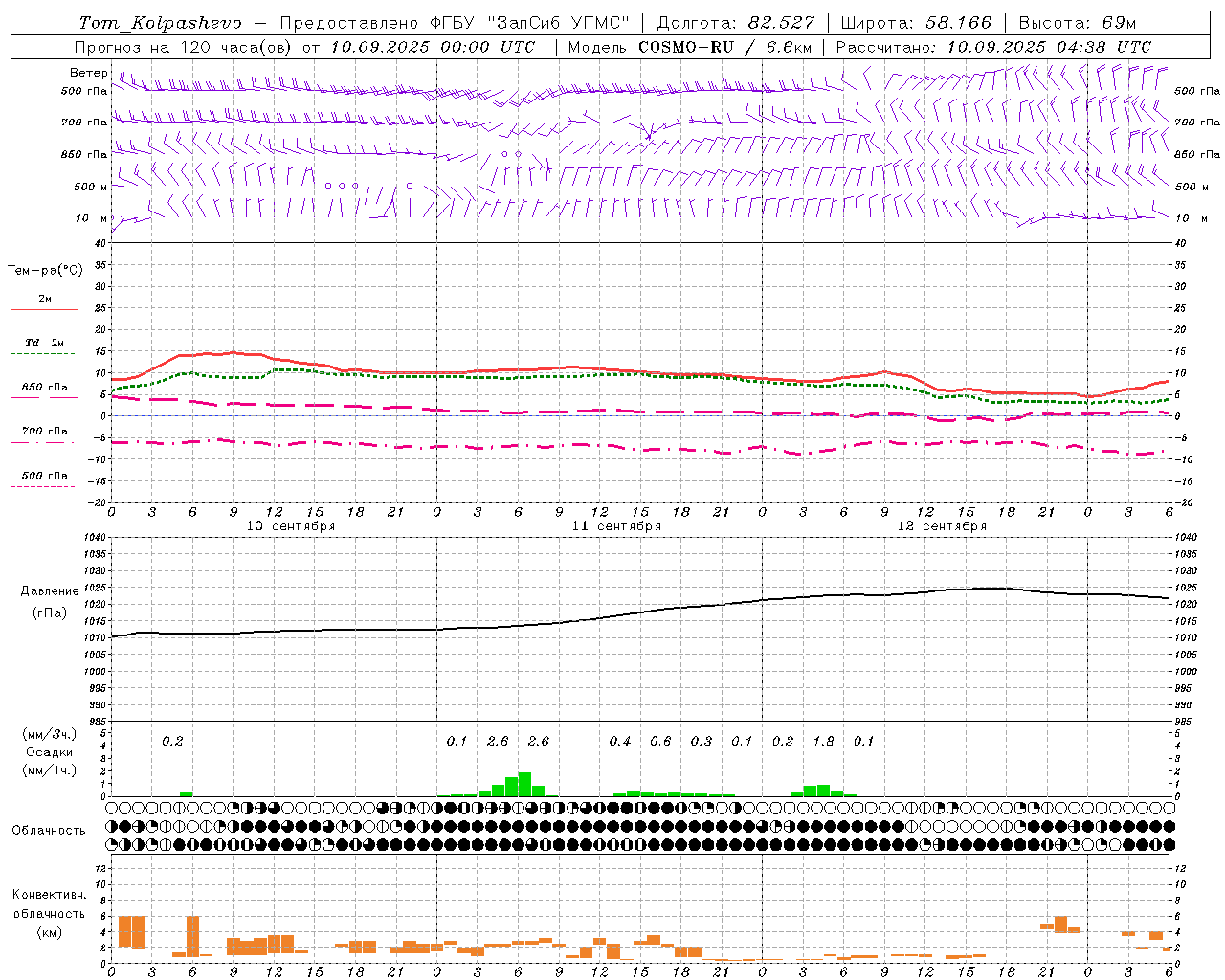The height and width of the screenshot is (980, 1225).
Task: Click the Облачность cloud cover label
Action: point(49,831)
